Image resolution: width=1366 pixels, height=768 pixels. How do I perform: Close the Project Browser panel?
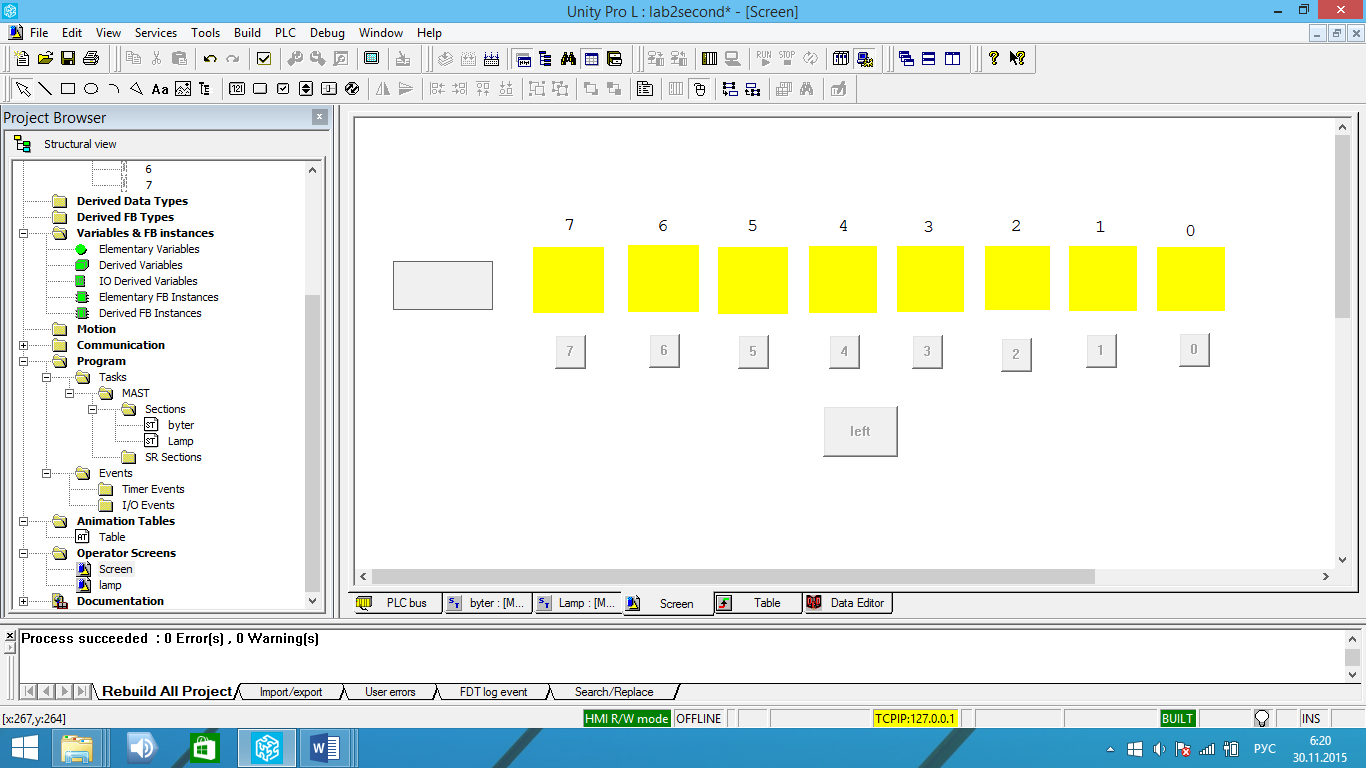(320, 117)
